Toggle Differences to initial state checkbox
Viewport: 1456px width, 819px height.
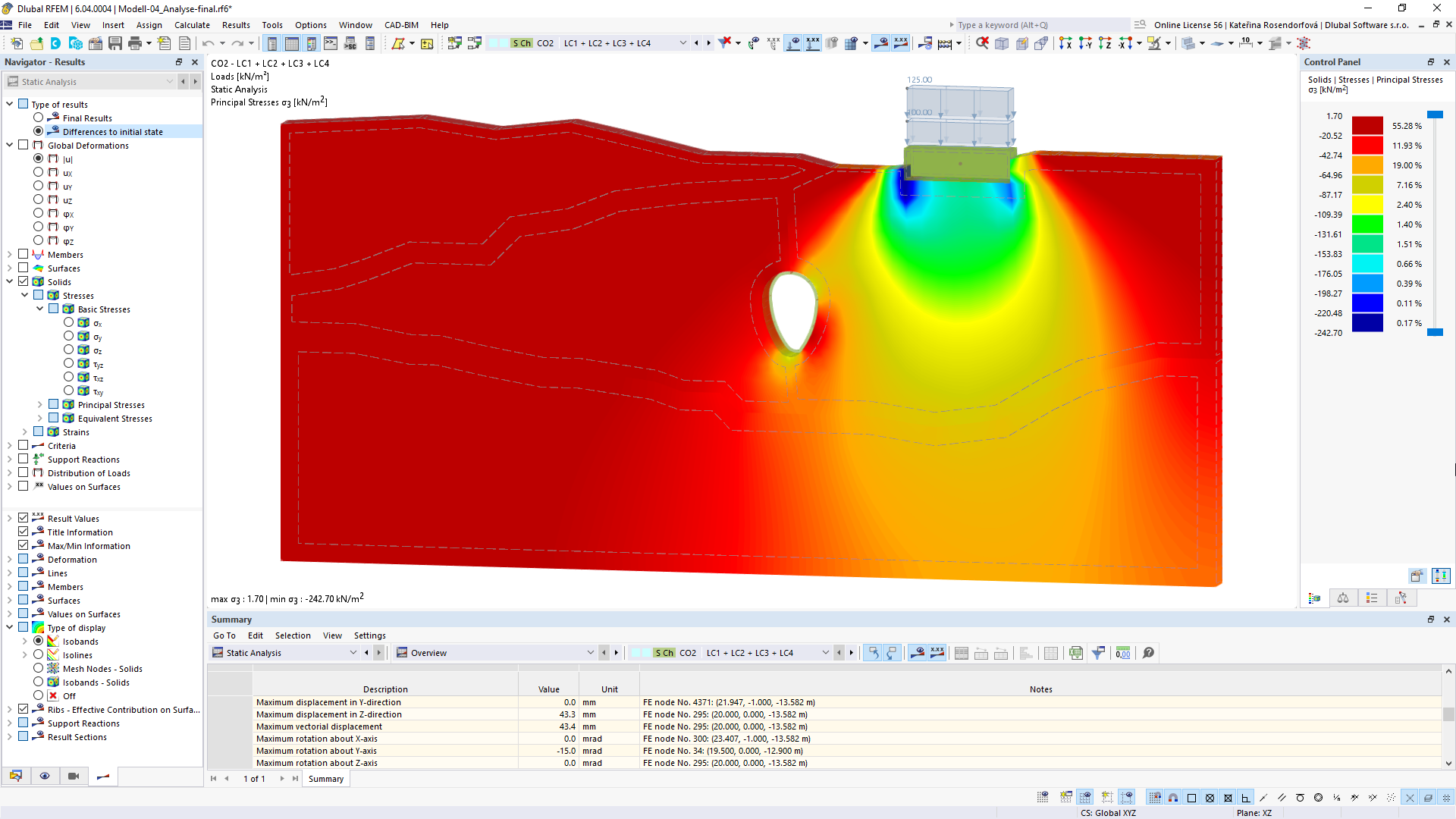39,131
